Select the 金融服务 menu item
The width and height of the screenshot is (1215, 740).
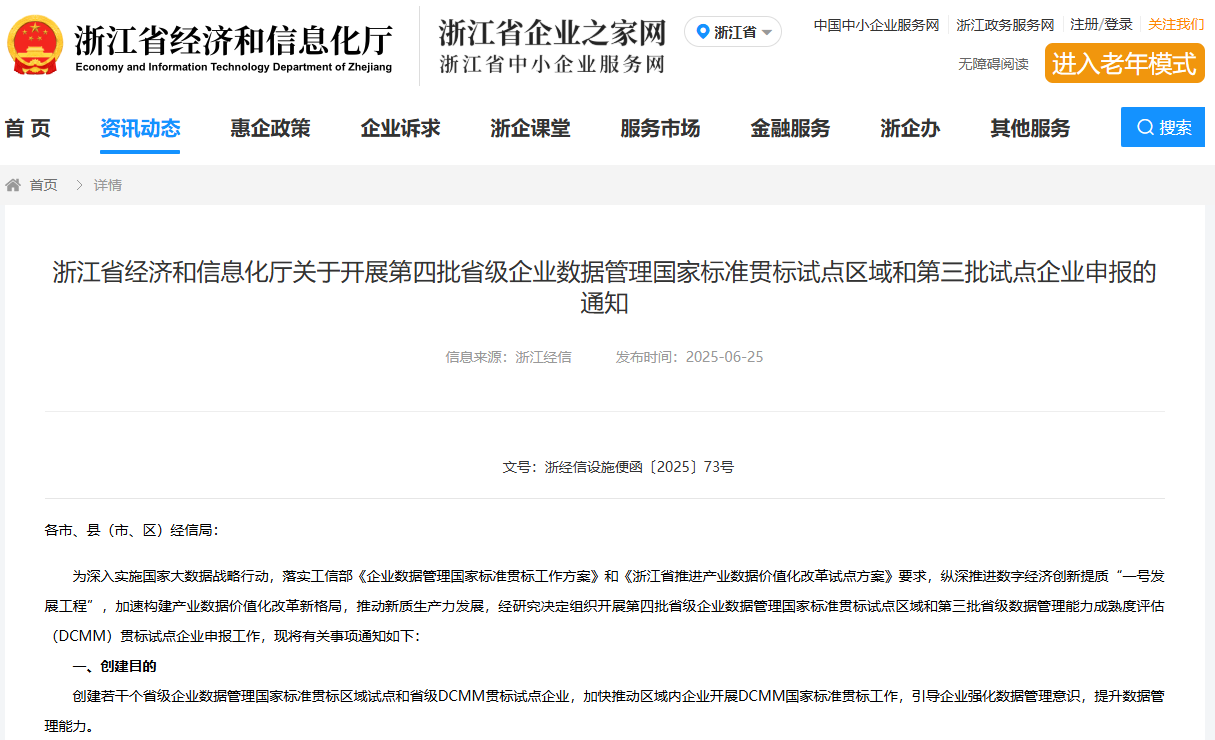point(789,128)
